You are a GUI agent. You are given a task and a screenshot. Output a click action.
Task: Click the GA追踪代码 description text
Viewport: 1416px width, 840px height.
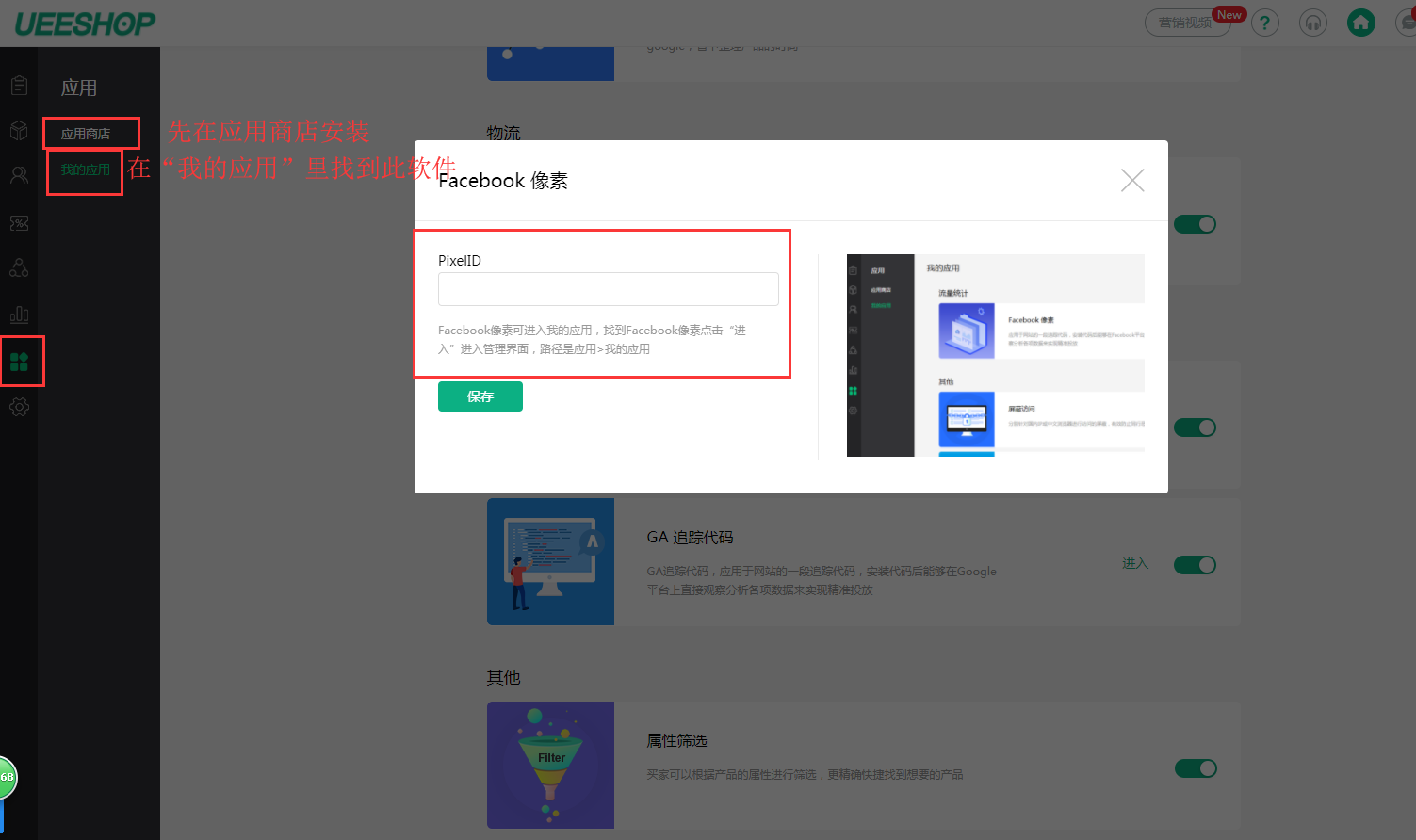tap(822, 580)
